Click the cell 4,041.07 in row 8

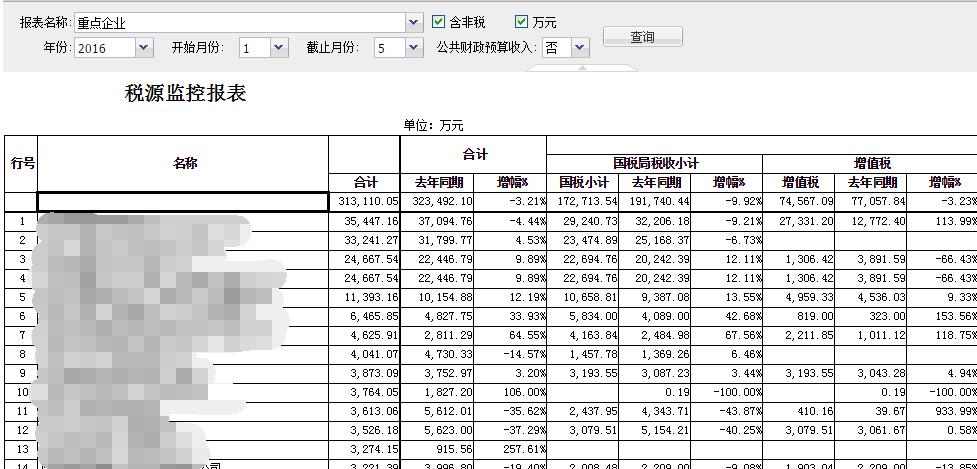pos(365,355)
